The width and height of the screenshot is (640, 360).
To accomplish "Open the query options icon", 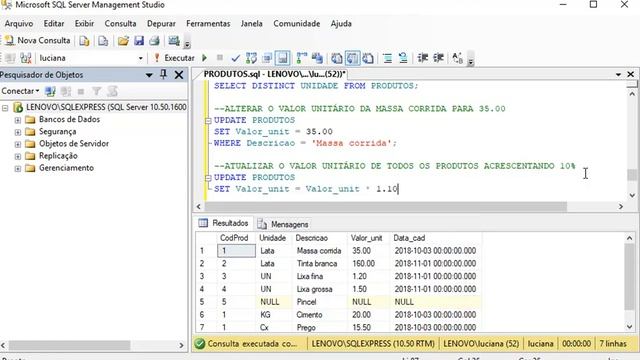I will 267,58.
